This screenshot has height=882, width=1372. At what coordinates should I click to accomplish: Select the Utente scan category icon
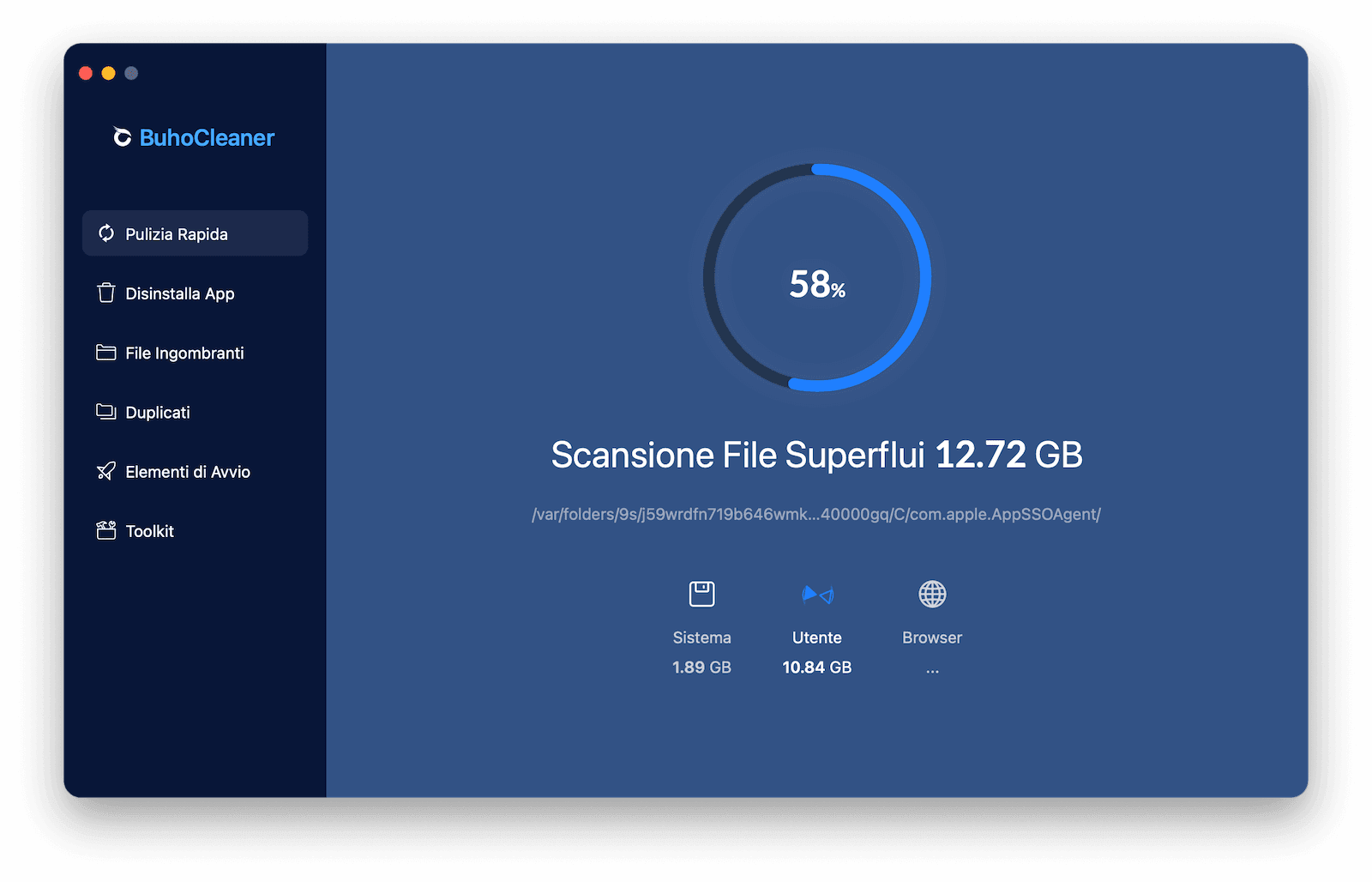point(816,593)
